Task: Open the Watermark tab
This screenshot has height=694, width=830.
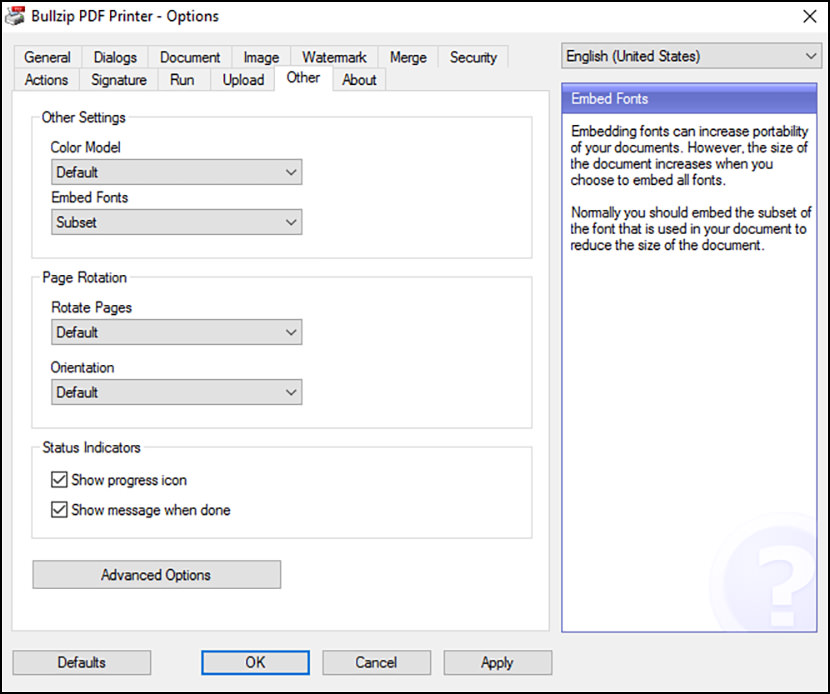Action: click(x=334, y=57)
